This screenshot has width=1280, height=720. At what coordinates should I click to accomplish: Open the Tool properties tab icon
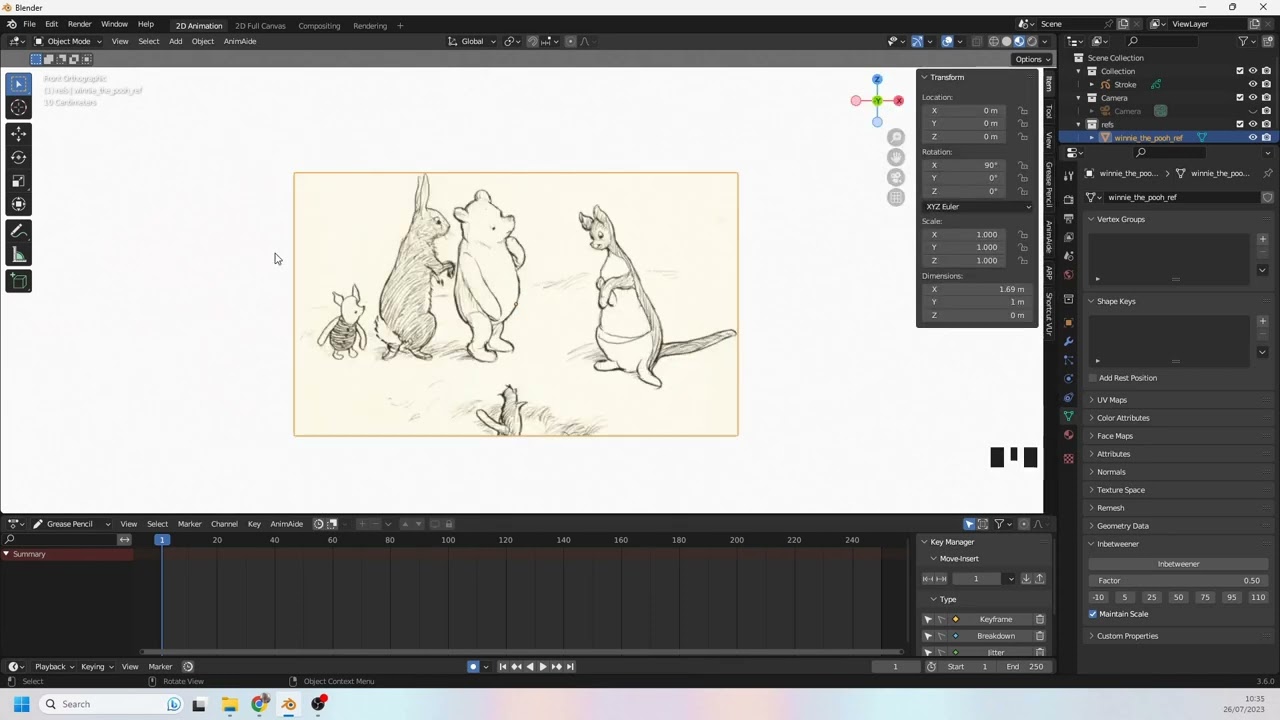(1068, 176)
